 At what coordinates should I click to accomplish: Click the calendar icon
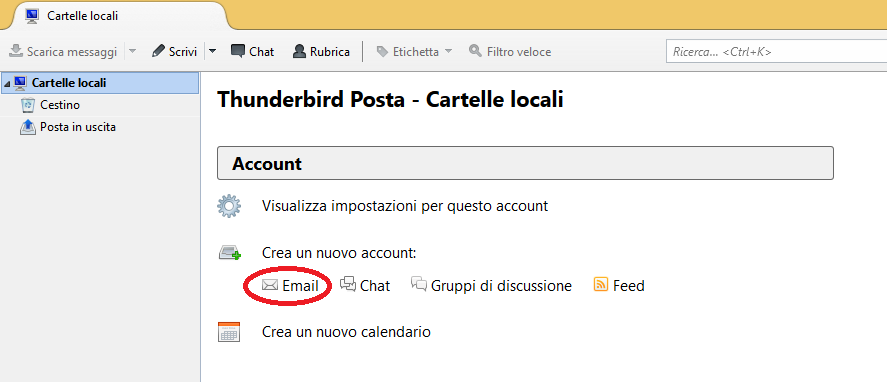click(229, 332)
